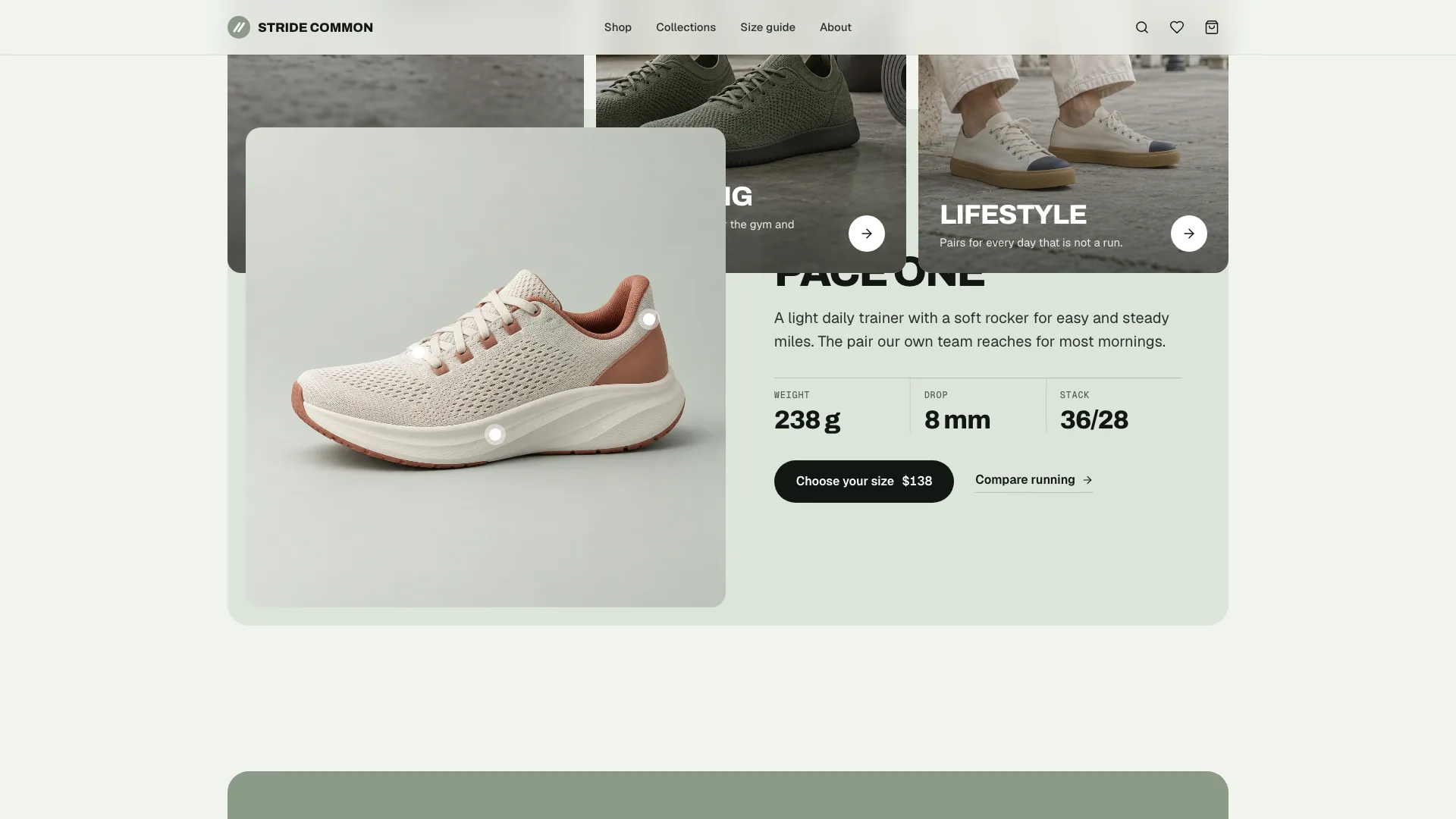The image size is (1456, 819).
Task: Click the Pace One shoe product image
Action: pos(485,367)
